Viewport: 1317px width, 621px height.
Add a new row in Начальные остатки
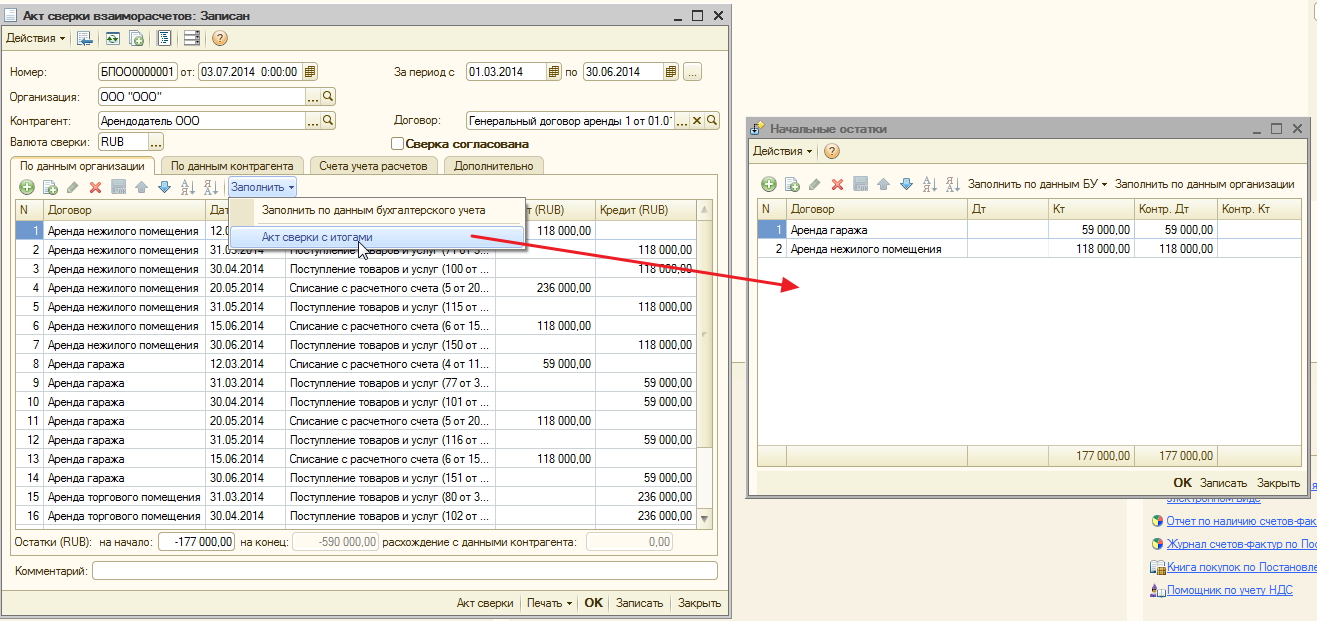click(x=769, y=184)
